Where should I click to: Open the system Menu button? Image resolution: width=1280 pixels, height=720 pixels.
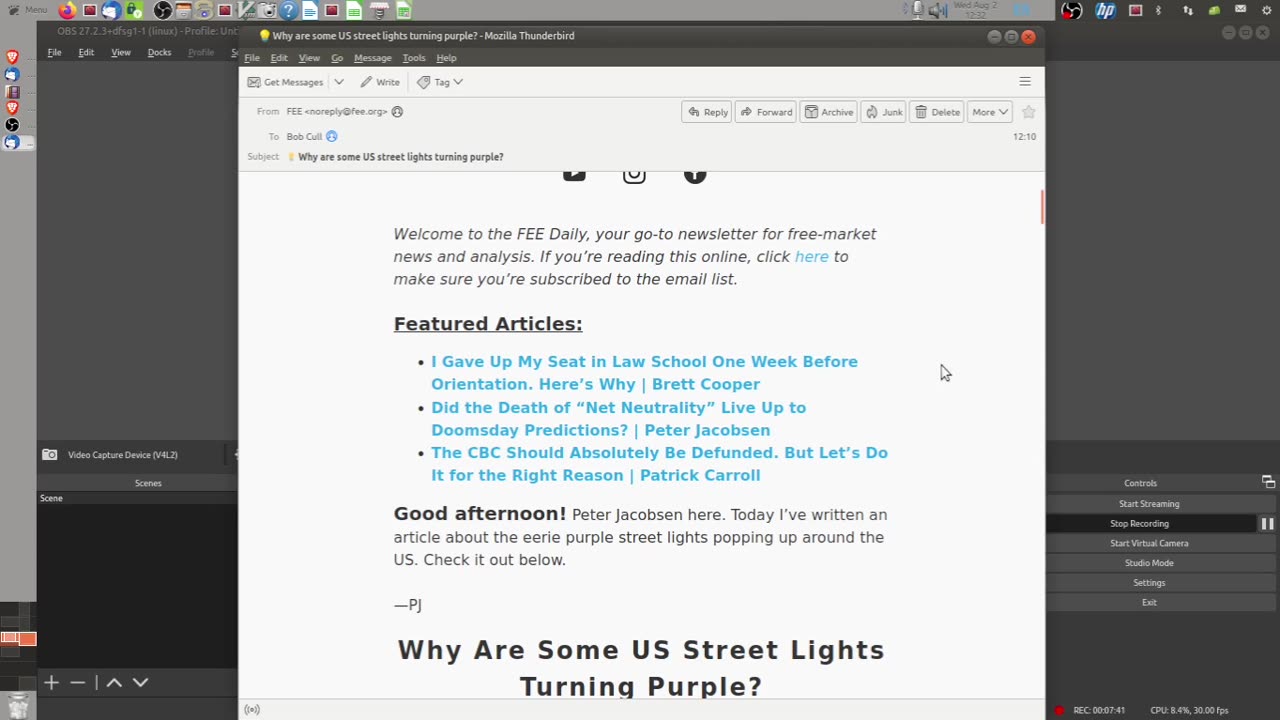click(x=27, y=10)
